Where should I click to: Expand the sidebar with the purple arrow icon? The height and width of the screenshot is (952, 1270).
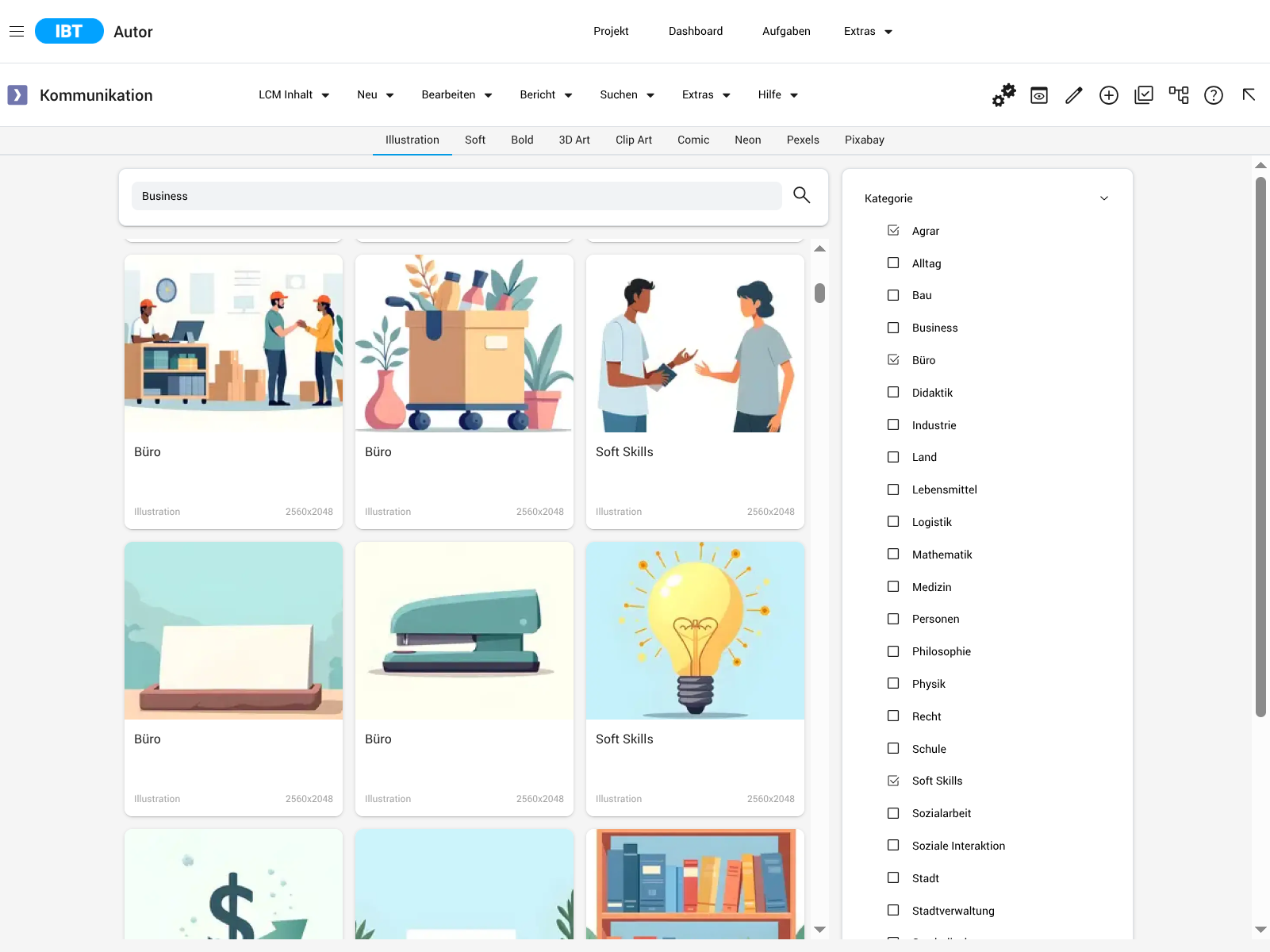click(x=17, y=95)
